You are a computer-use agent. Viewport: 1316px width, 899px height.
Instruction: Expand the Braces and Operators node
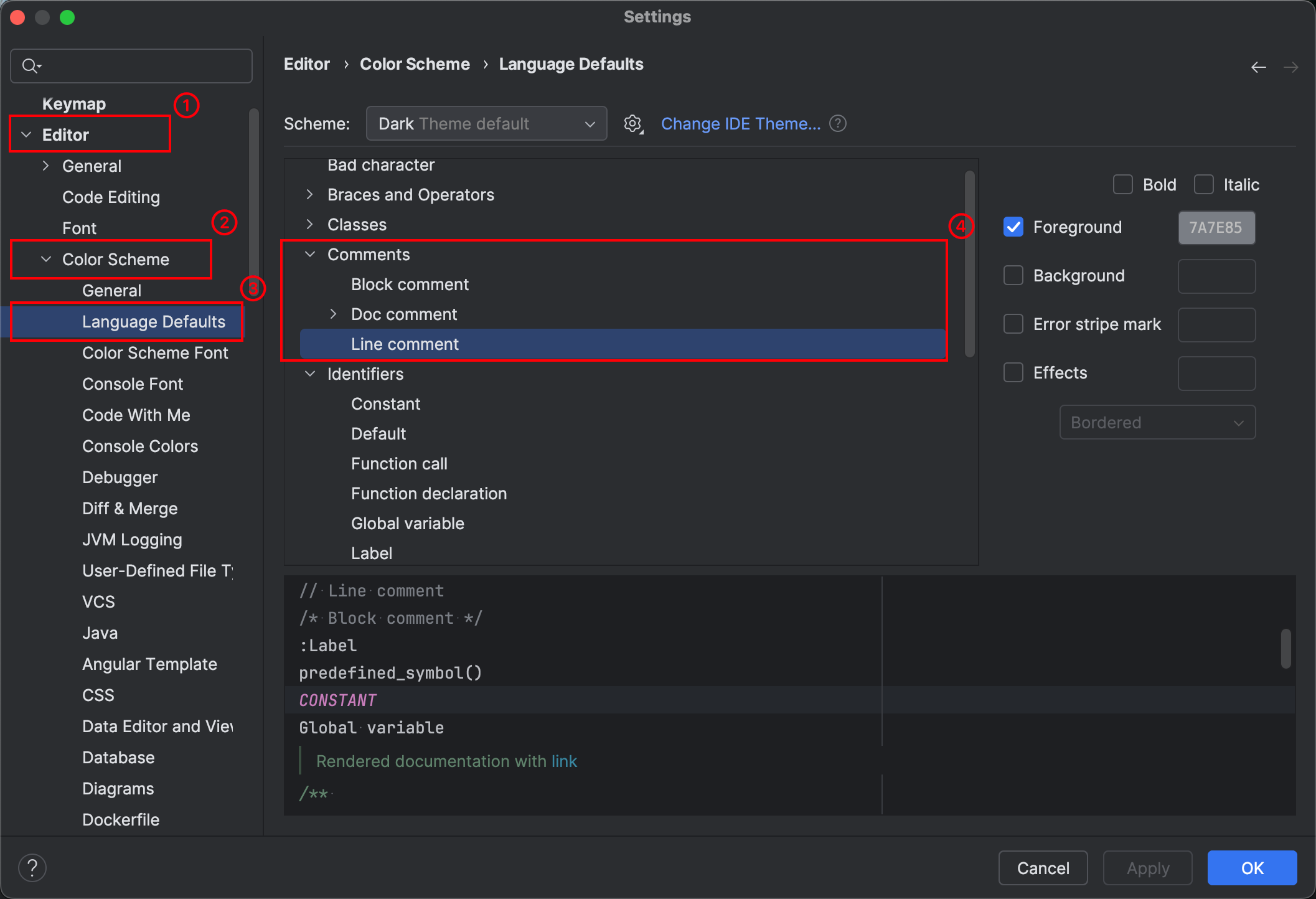point(309,195)
